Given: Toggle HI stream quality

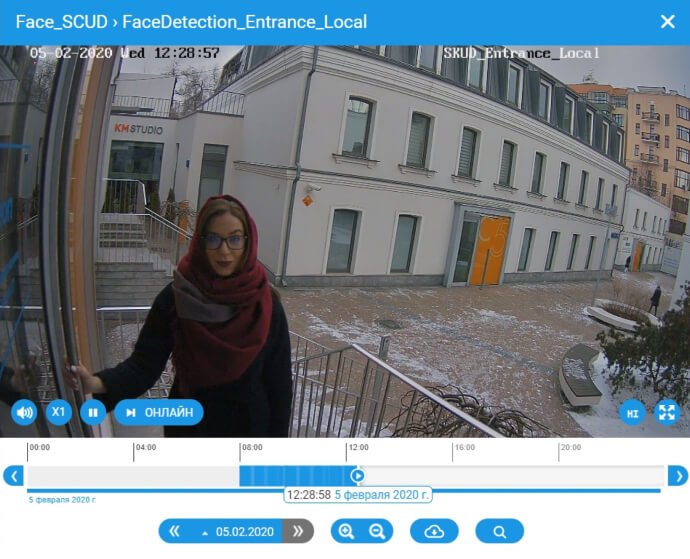Looking at the screenshot, I should [631, 412].
